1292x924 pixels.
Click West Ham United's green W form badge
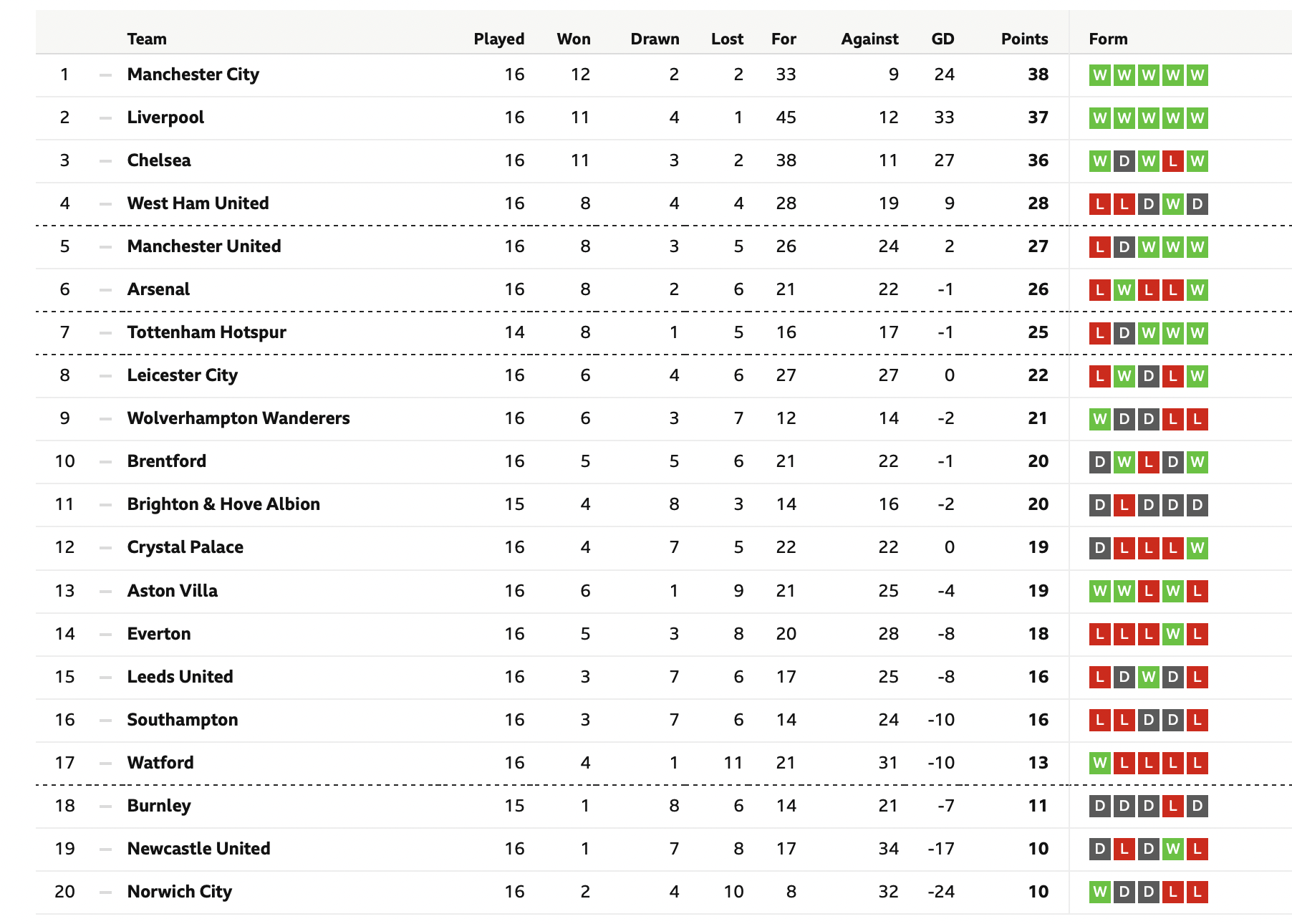click(1172, 204)
